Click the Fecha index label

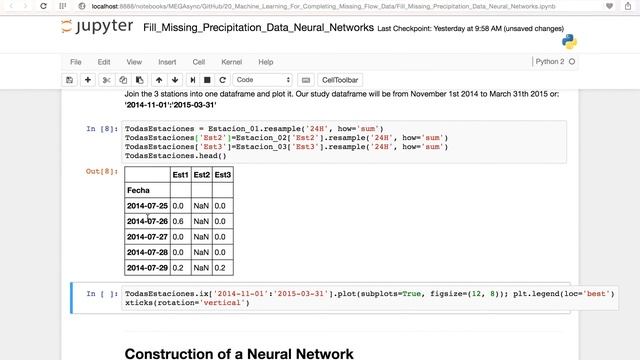coord(138,190)
